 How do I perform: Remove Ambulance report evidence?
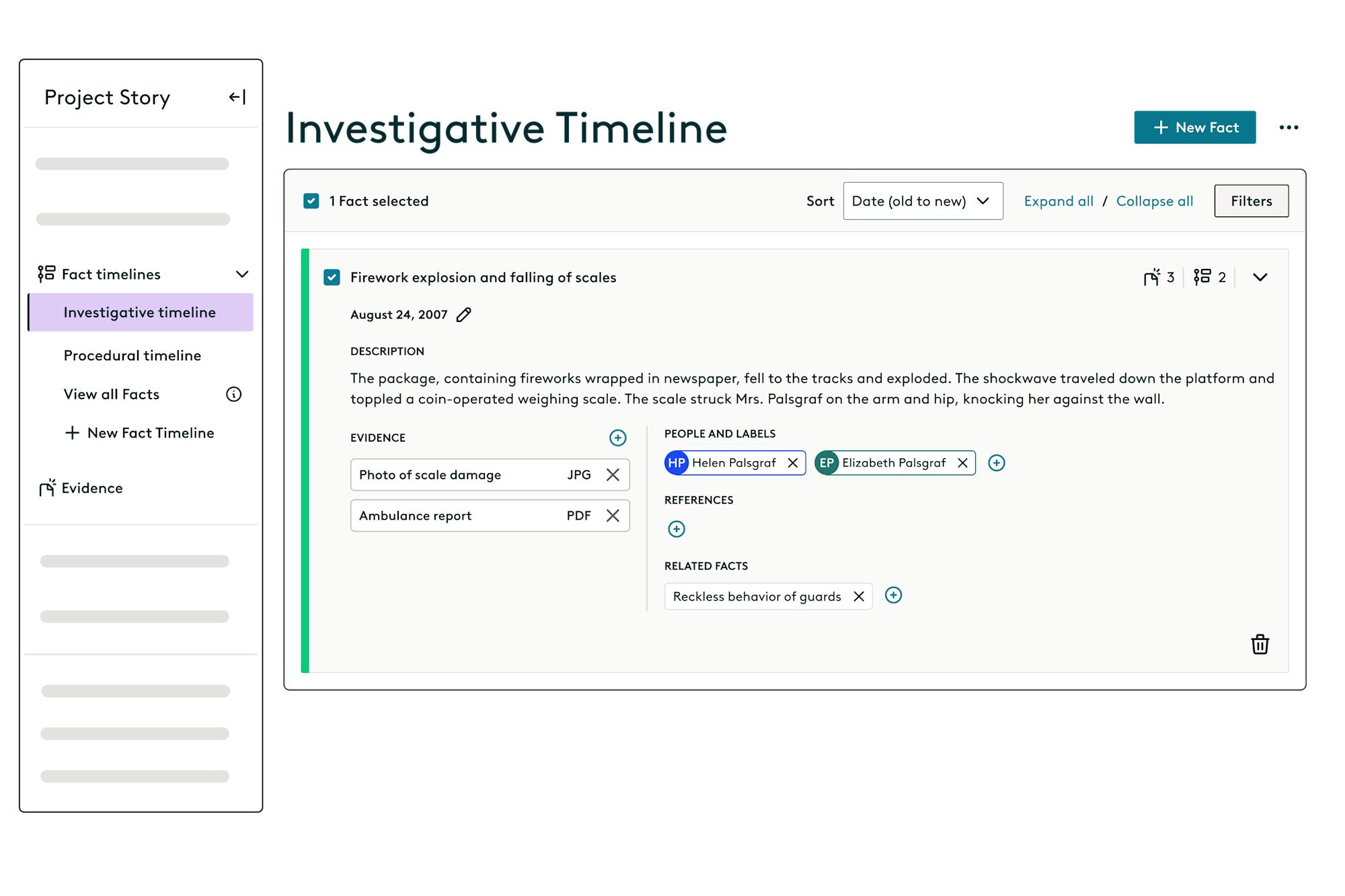point(613,516)
